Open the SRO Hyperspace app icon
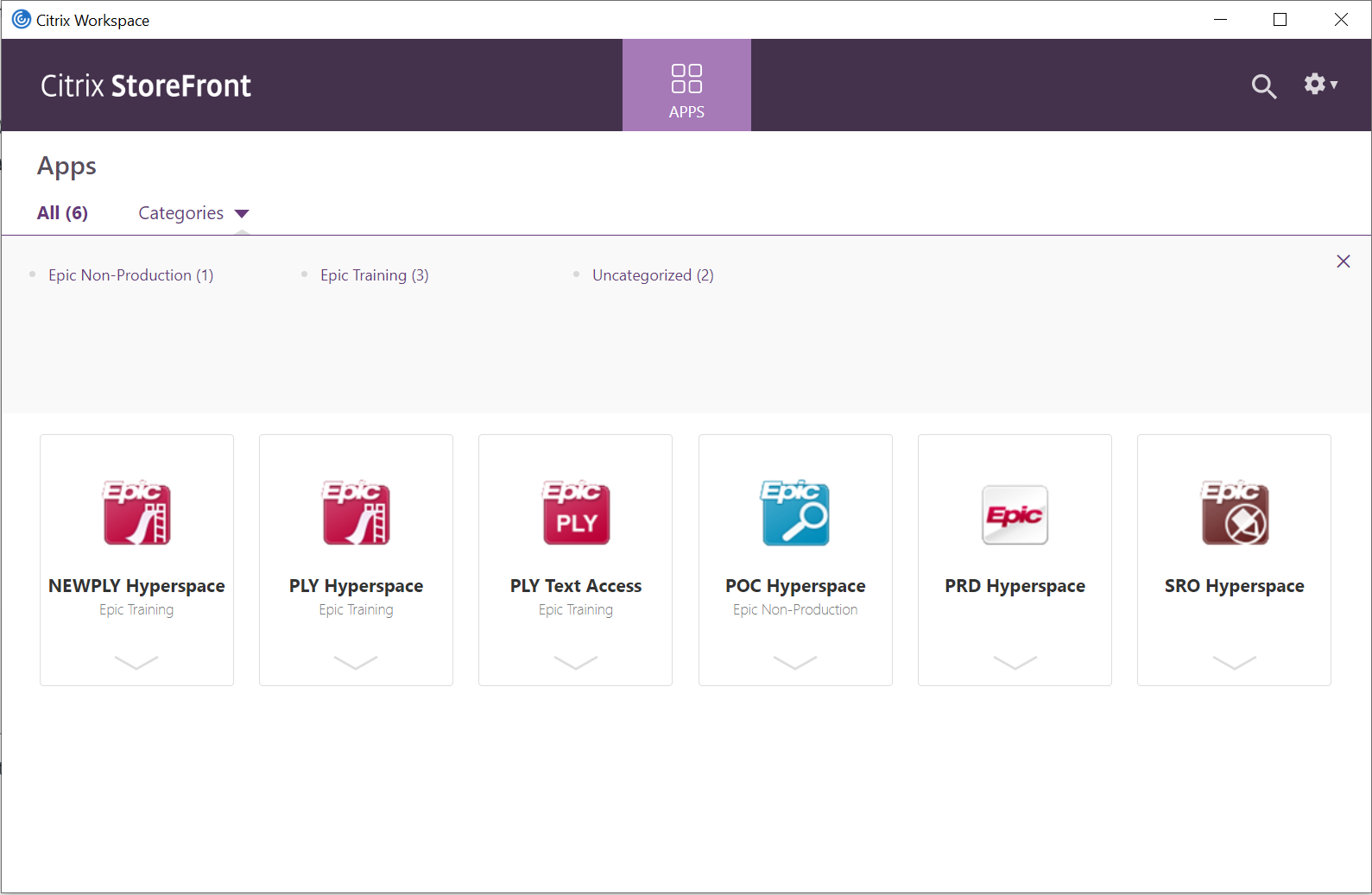The image size is (1372, 895). 1235,514
